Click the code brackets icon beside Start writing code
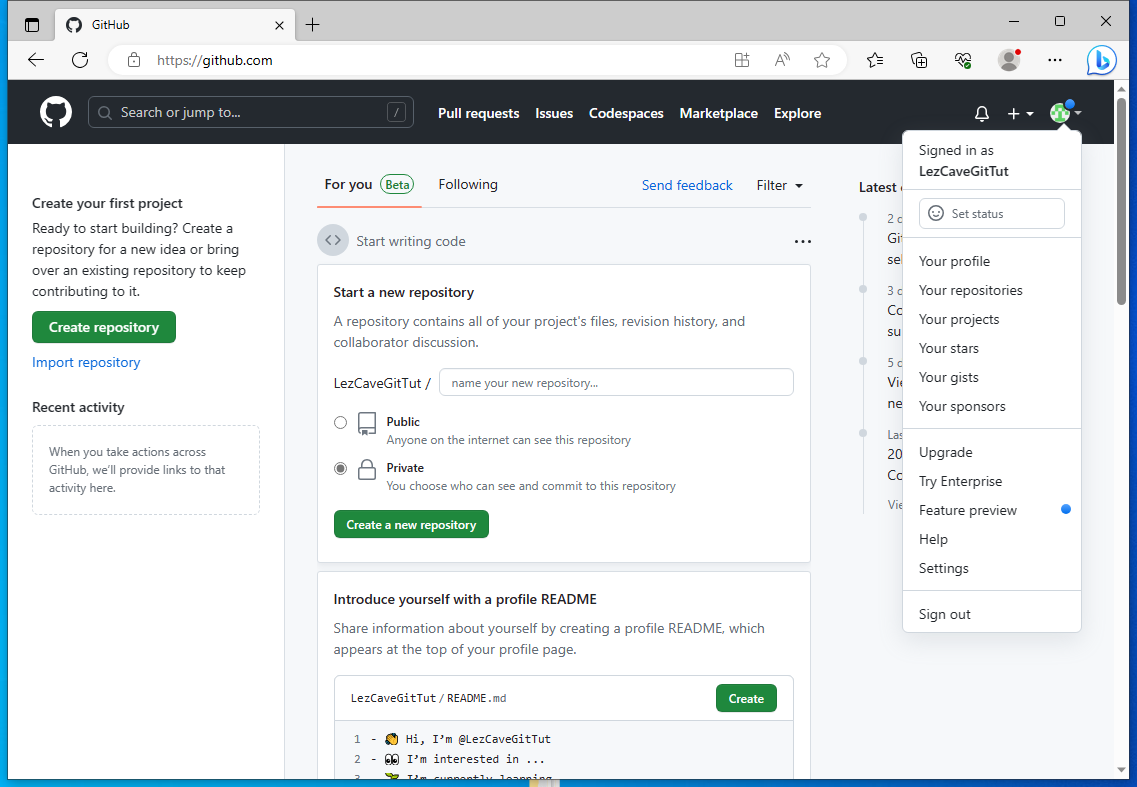Viewport: 1137px width, 787px height. click(333, 240)
